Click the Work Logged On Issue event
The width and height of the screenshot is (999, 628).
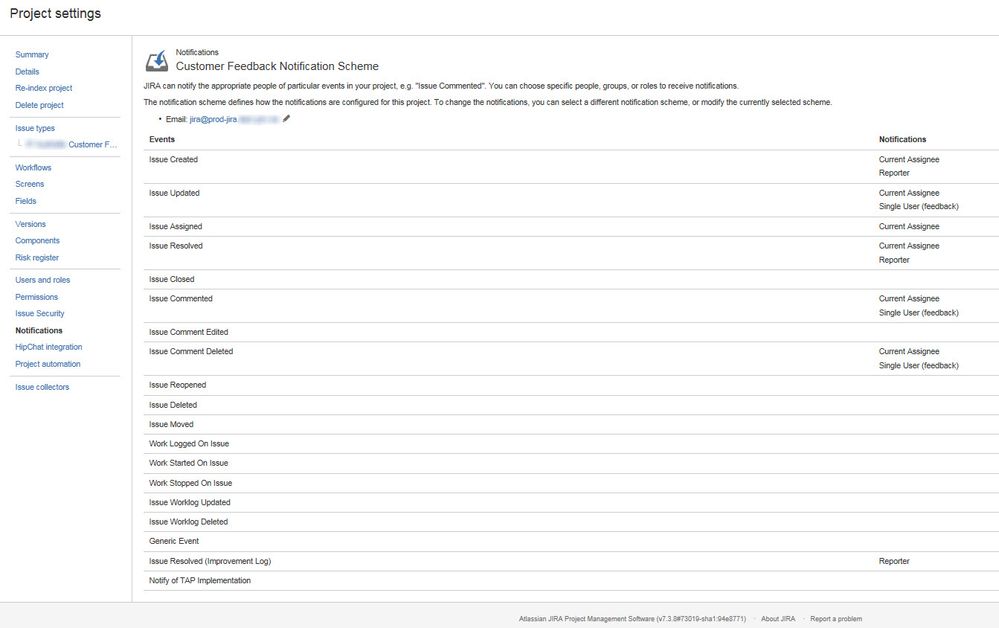click(x=189, y=443)
